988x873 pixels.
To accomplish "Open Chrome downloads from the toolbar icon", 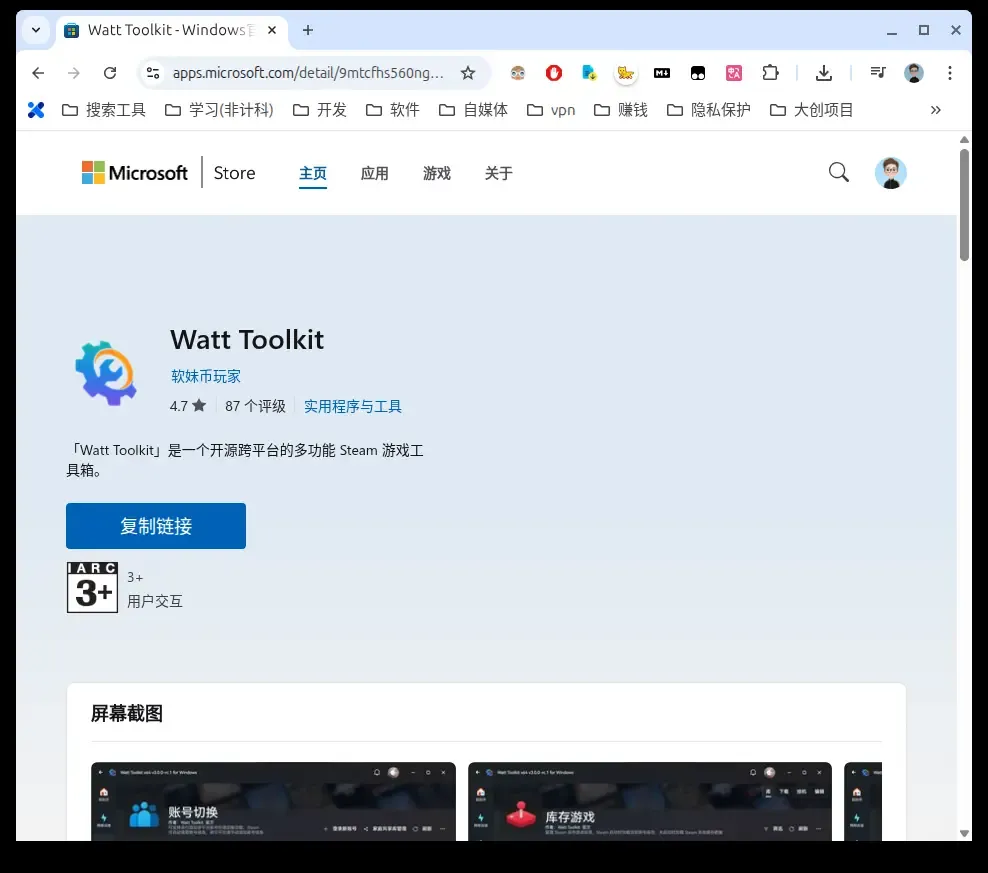I will tap(823, 72).
